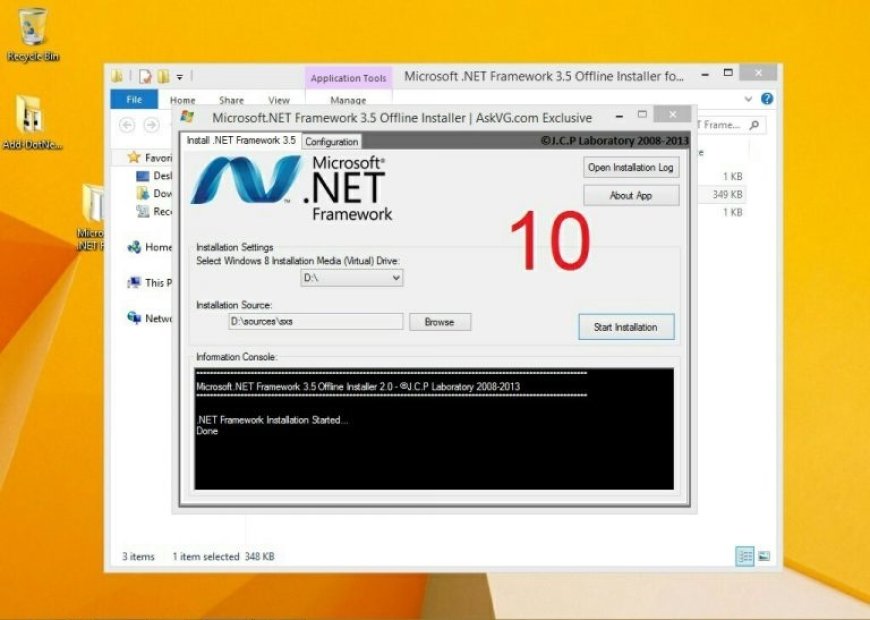This screenshot has height=620, width=870.
Task: Click '1 item selected 348 KB' status text
Action: point(224,556)
